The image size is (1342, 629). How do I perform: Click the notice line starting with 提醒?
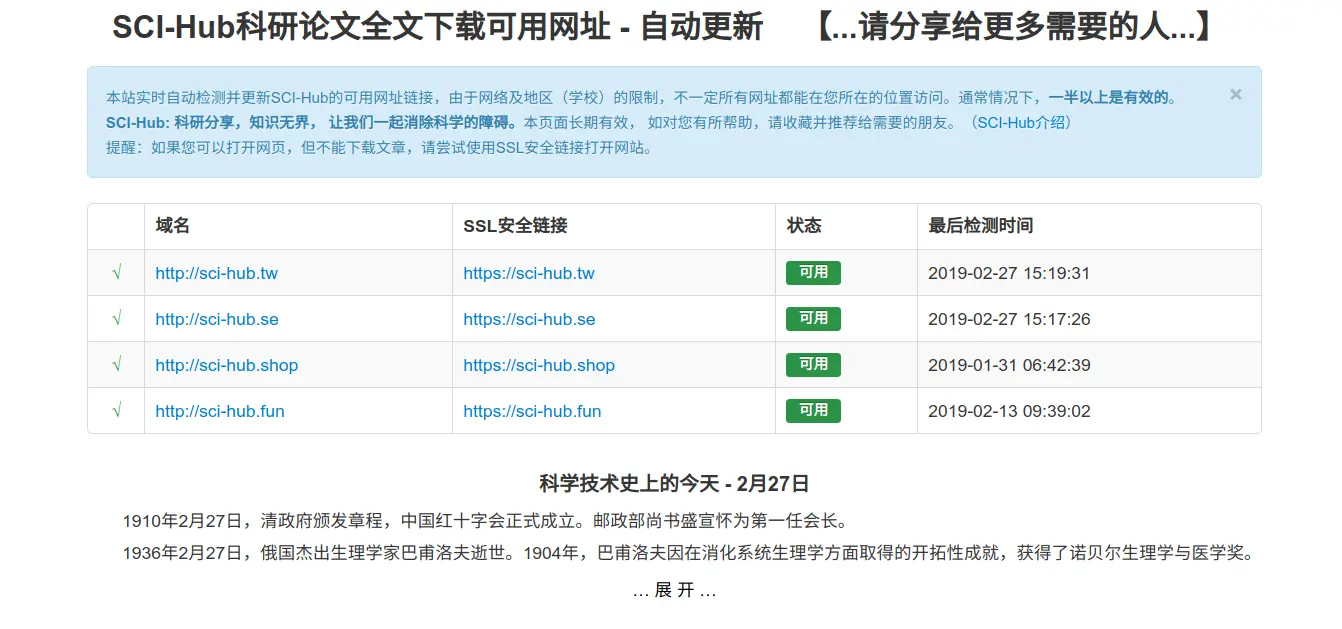[380, 148]
